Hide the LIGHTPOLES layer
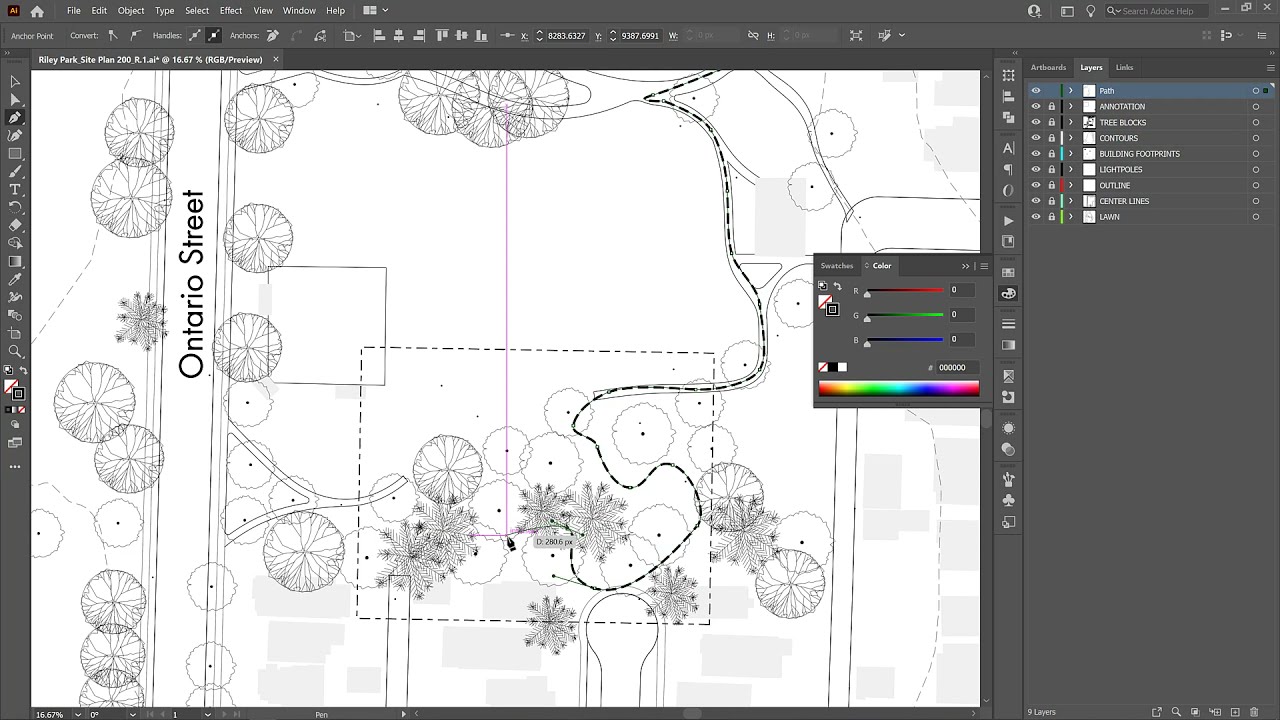Viewport: 1280px width, 720px height. pyautogui.click(x=1036, y=170)
